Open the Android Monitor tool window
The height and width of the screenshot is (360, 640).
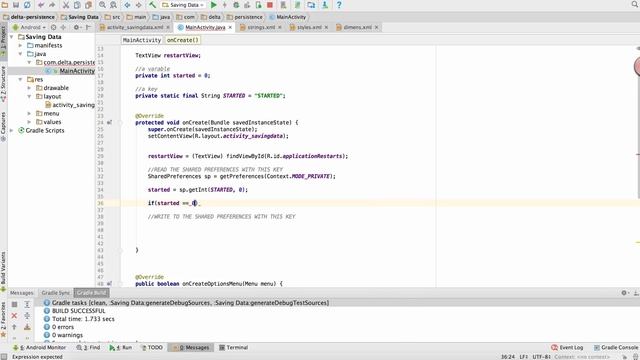pos(40,348)
